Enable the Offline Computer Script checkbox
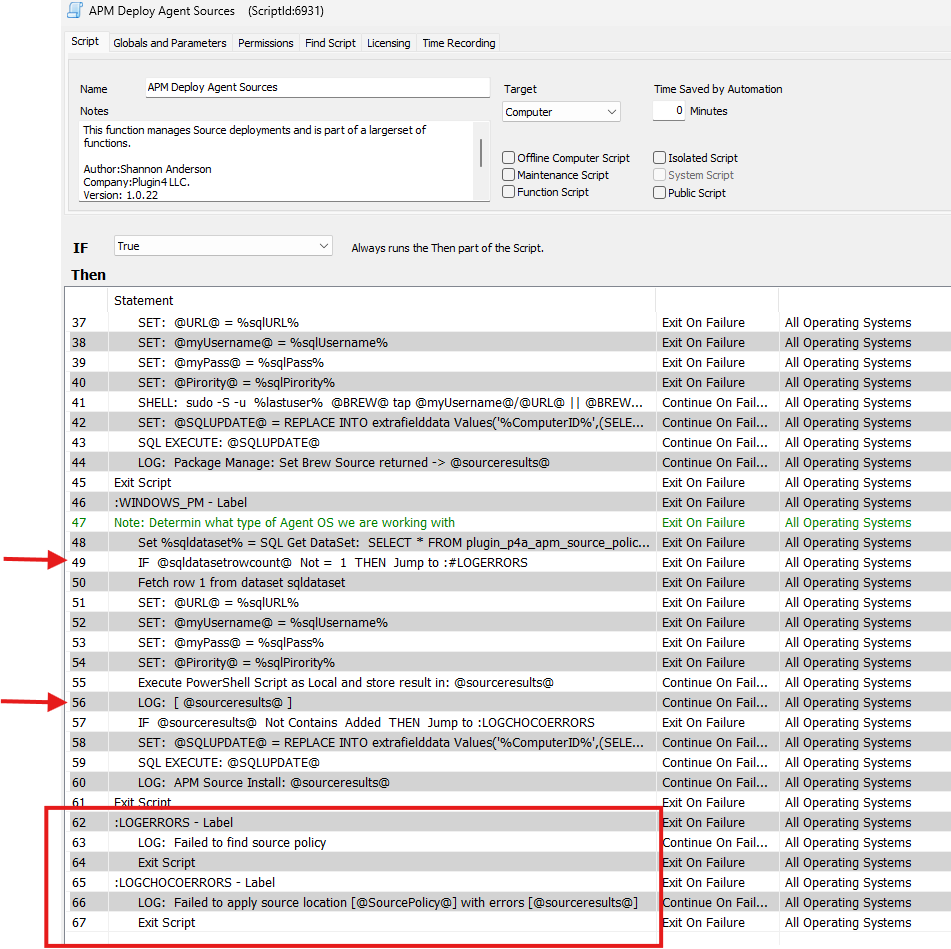Image resolution: width=951 pixels, height=949 pixels. 509,158
